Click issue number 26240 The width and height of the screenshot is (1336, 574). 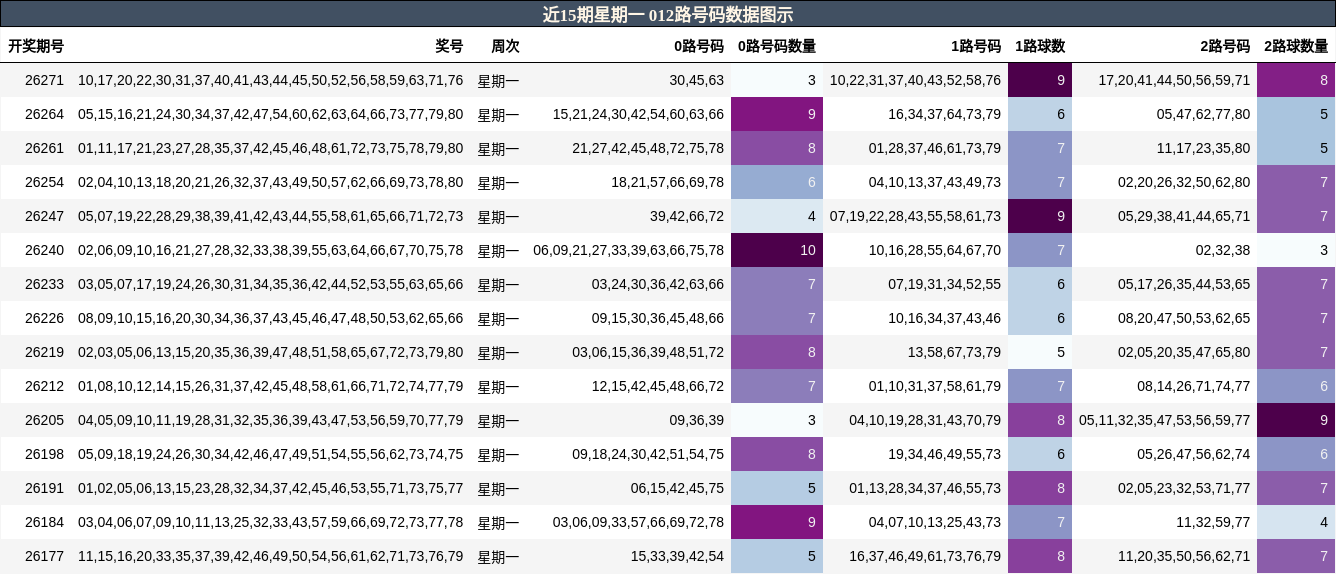tap(44, 250)
